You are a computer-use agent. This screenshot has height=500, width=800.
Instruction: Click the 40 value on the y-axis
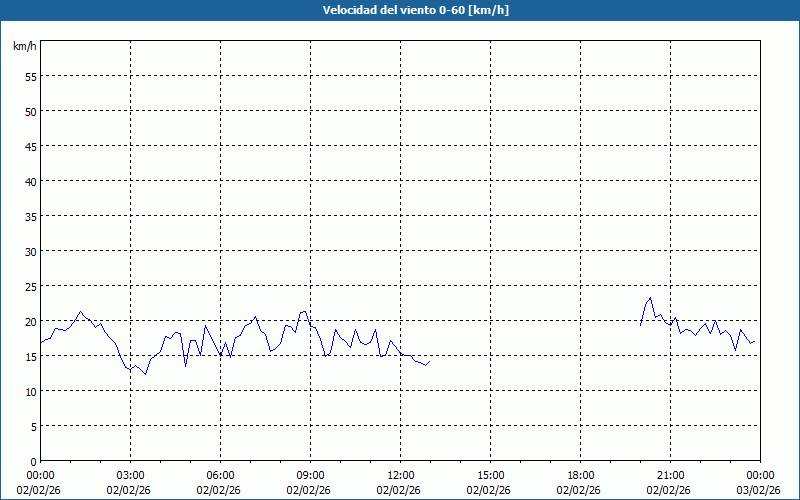(30, 181)
